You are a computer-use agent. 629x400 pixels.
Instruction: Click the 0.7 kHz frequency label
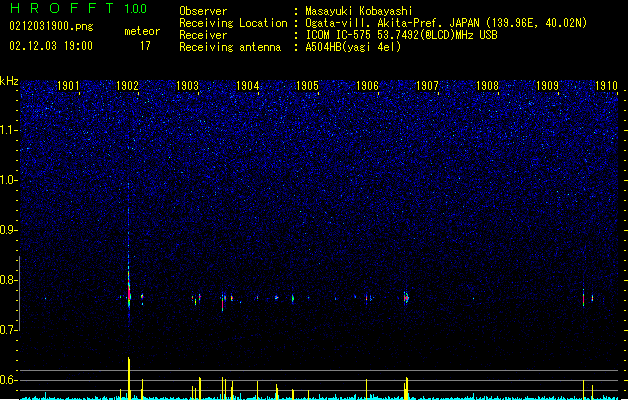point(8,330)
